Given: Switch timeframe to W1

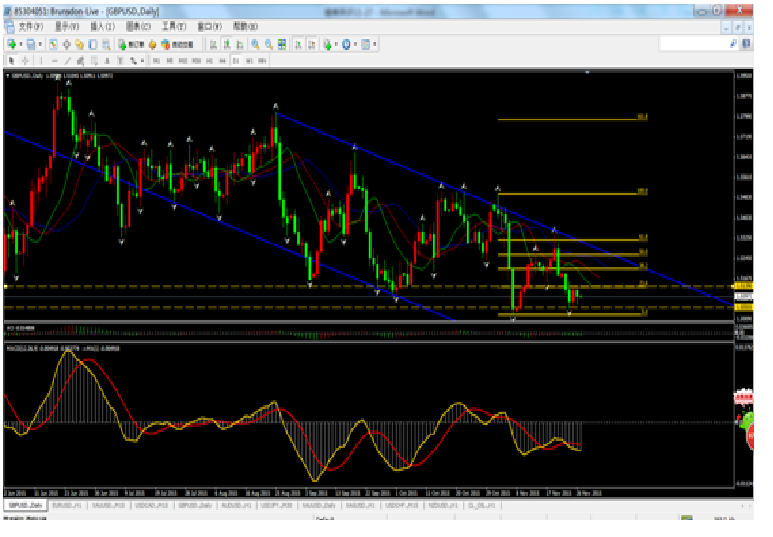Looking at the screenshot, I should click(249, 61).
